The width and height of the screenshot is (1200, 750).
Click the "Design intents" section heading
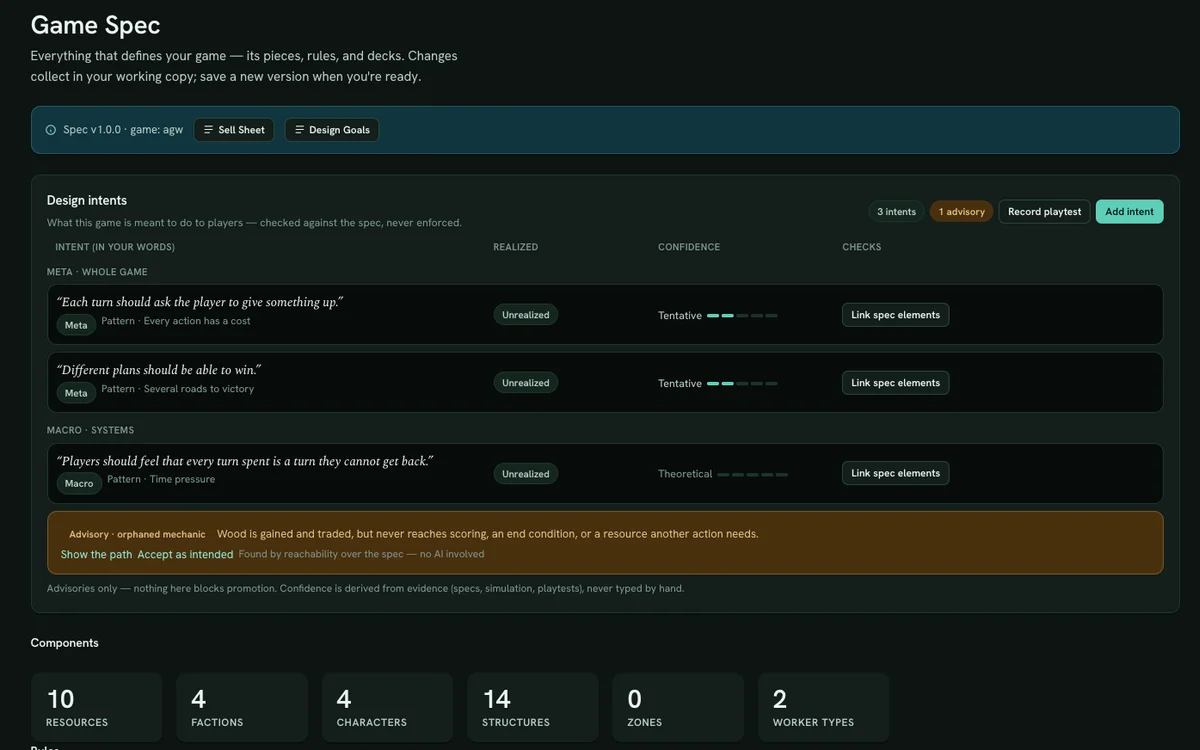tap(87, 200)
